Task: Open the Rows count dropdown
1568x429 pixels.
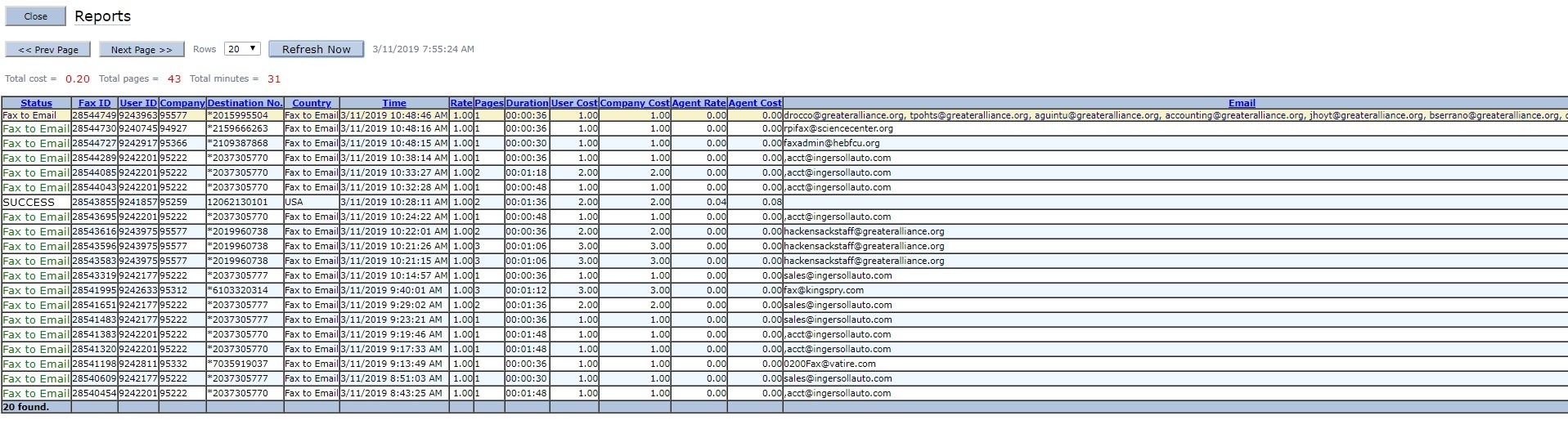Action: 243,49
